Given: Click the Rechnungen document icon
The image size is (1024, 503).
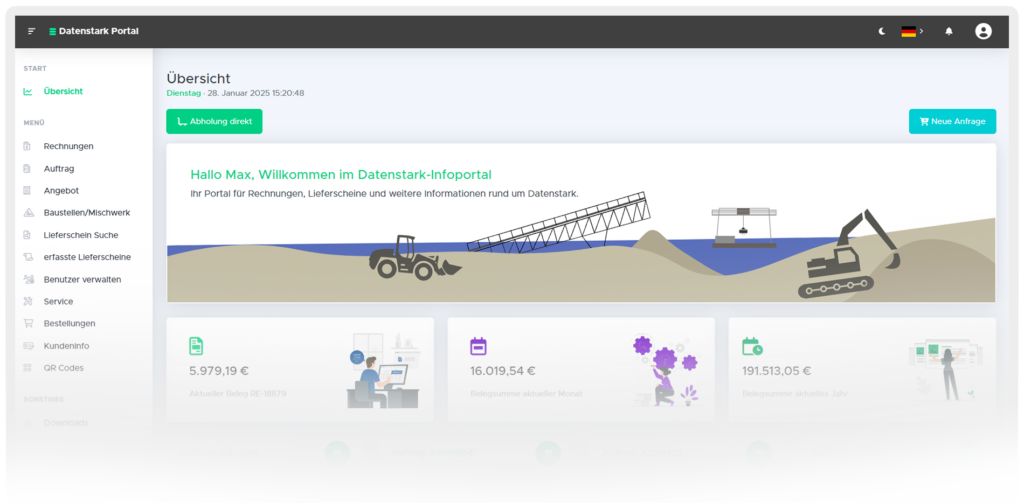Looking at the screenshot, I should [27, 146].
